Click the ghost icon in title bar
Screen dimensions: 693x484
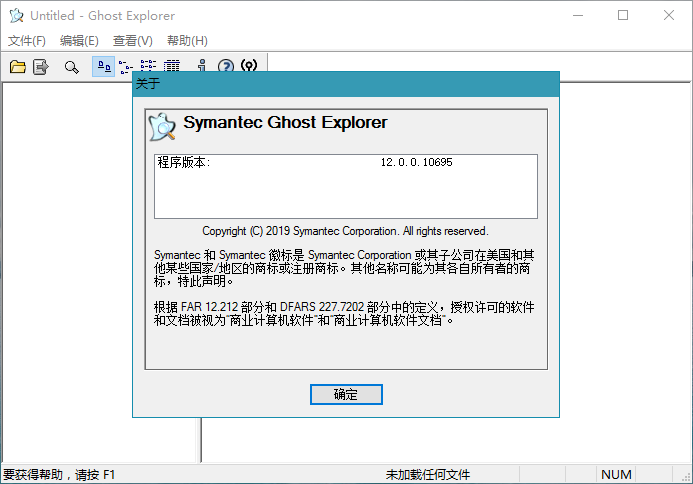tap(16, 16)
